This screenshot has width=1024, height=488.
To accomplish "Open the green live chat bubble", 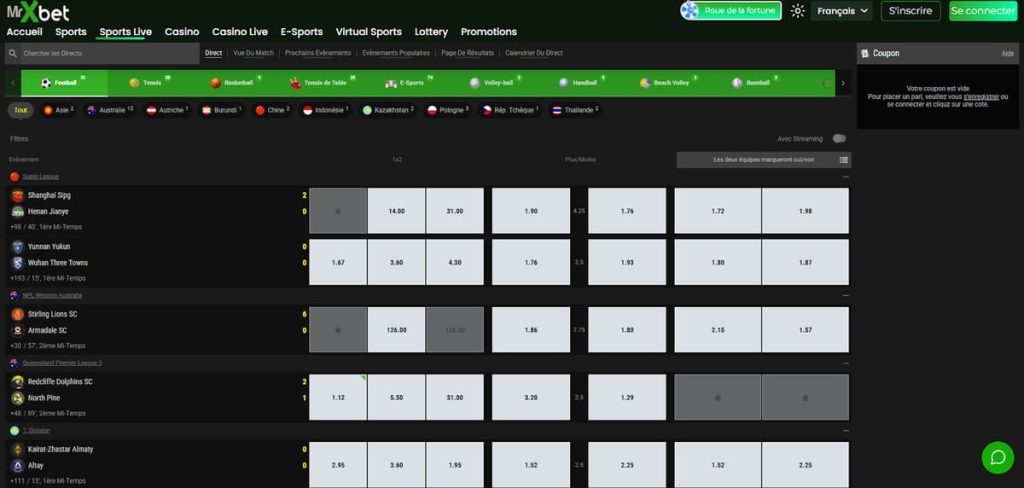I will (x=997, y=457).
